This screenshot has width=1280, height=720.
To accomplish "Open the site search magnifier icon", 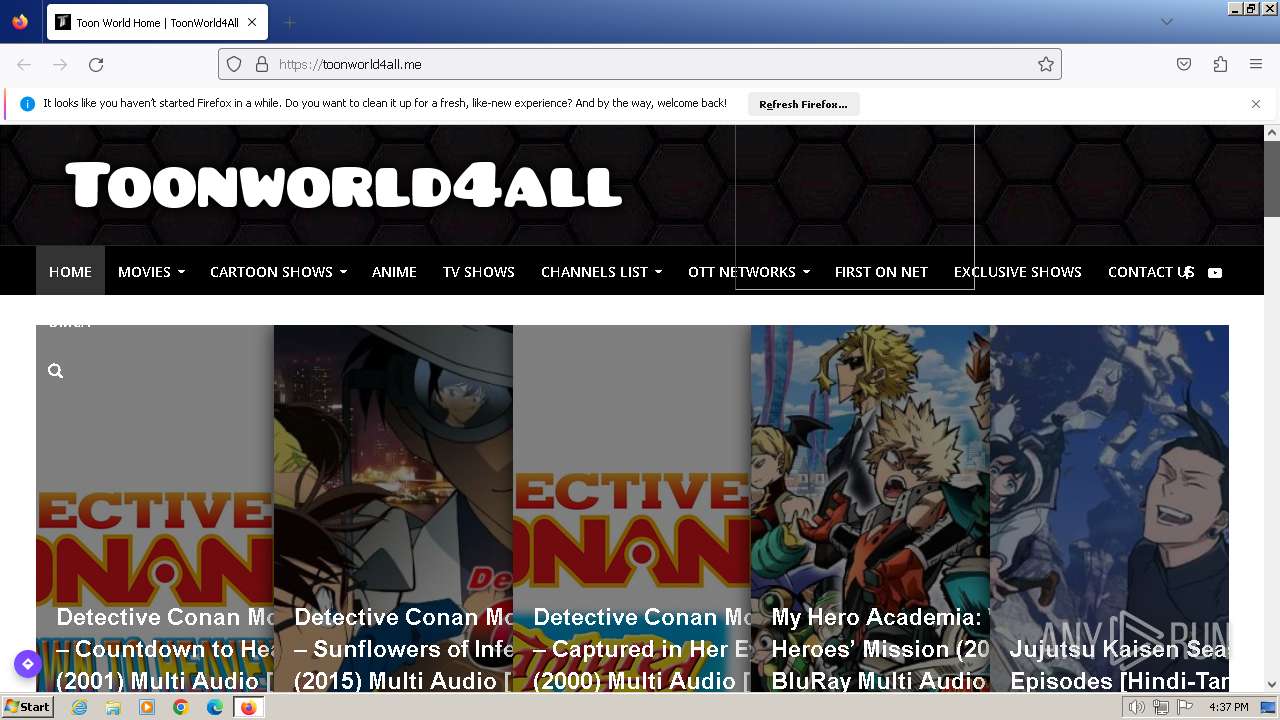I will (56, 371).
